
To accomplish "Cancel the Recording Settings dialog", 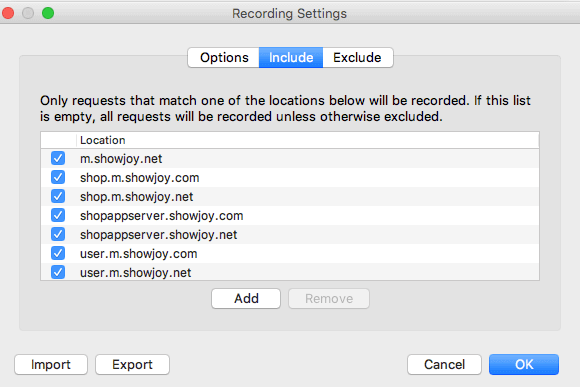I will (444, 364).
